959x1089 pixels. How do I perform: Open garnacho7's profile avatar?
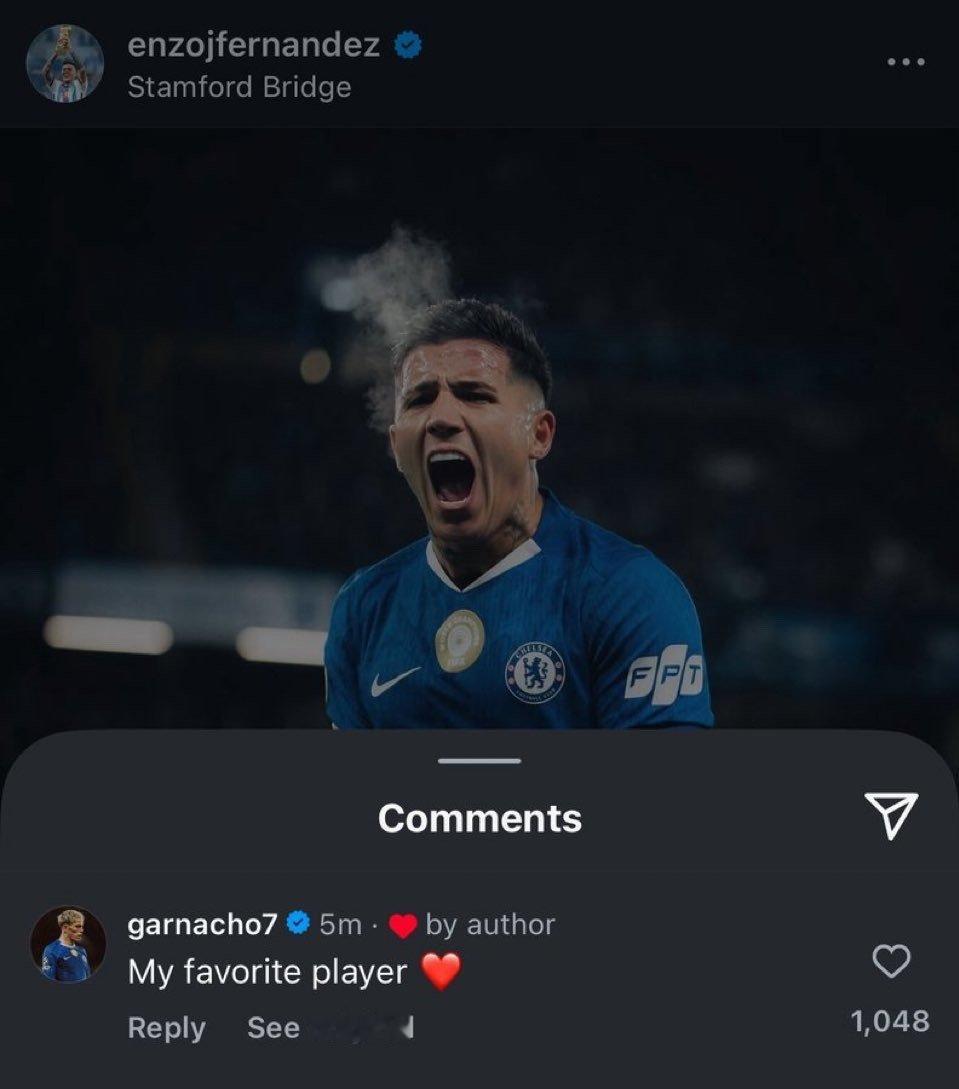68,944
